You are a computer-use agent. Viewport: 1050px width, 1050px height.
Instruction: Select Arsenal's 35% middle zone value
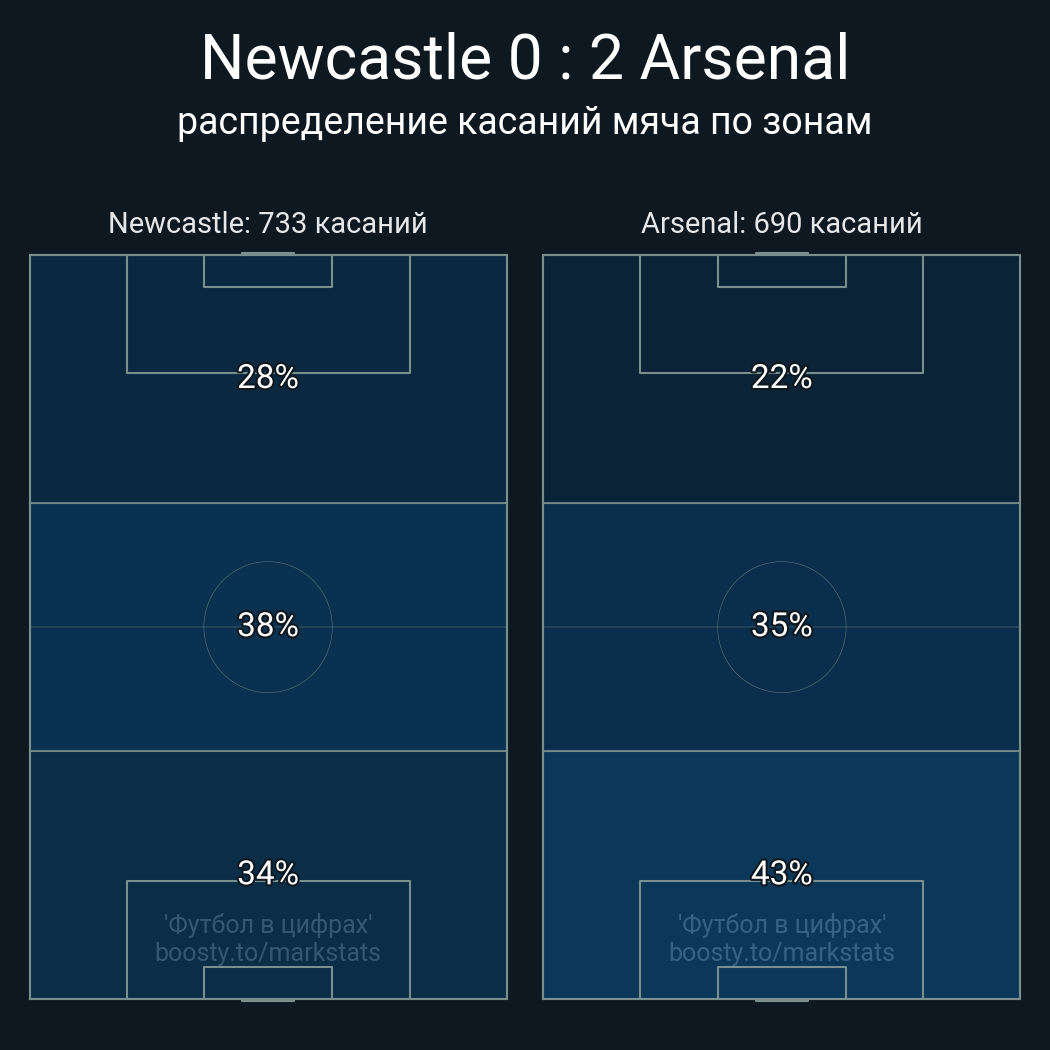pyautogui.click(x=781, y=625)
